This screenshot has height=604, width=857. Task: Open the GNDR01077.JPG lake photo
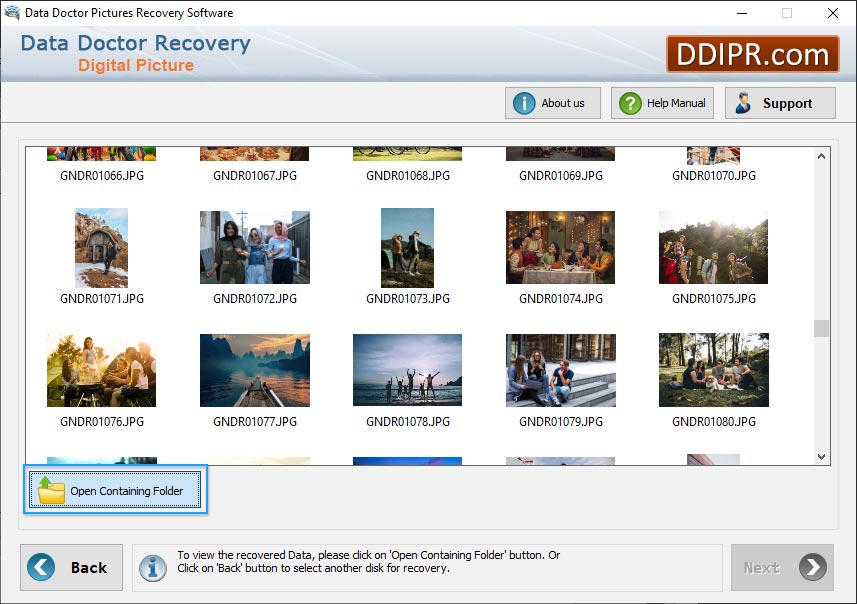tap(254, 369)
